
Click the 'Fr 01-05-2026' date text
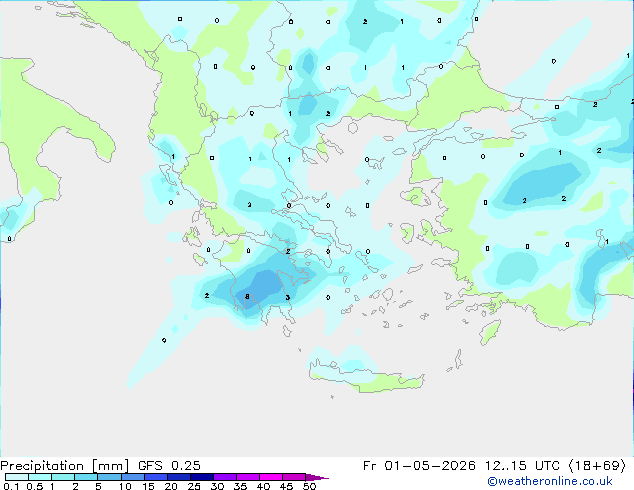pos(419,466)
